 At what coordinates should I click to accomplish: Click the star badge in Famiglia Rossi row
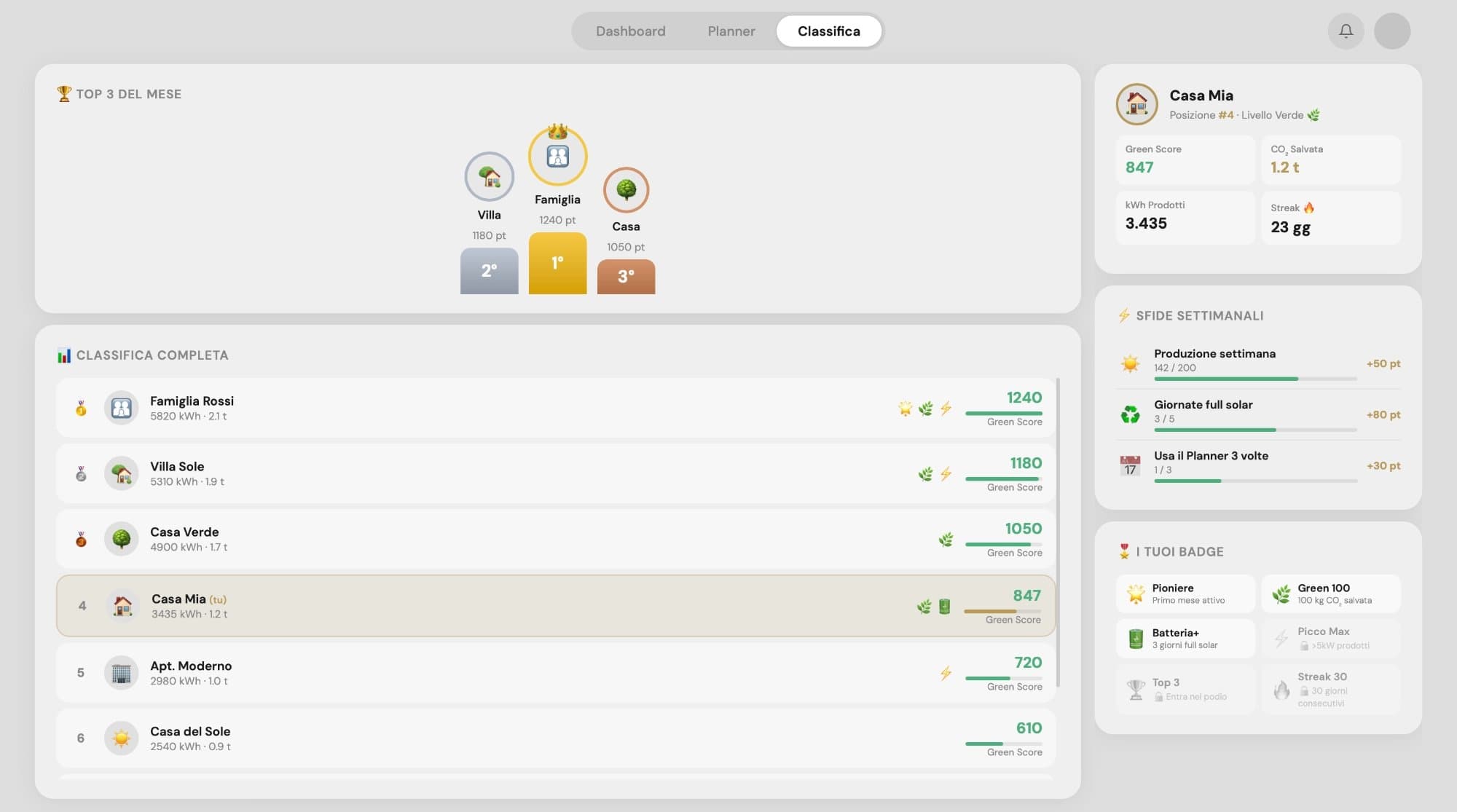pyautogui.click(x=905, y=408)
